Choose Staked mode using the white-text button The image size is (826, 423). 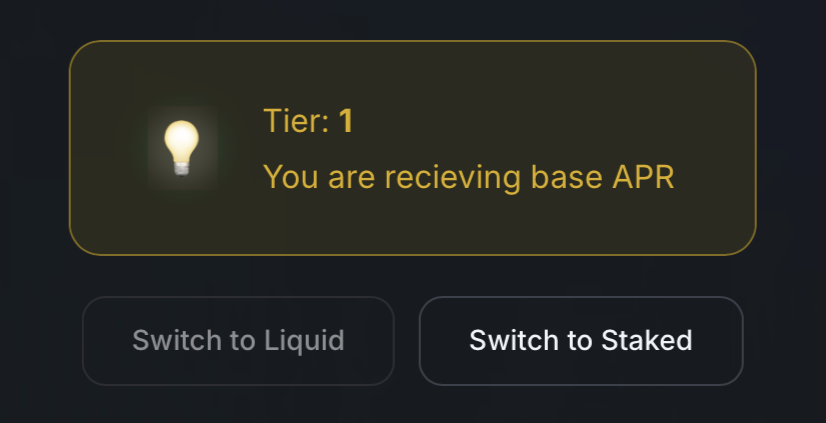(x=580, y=340)
